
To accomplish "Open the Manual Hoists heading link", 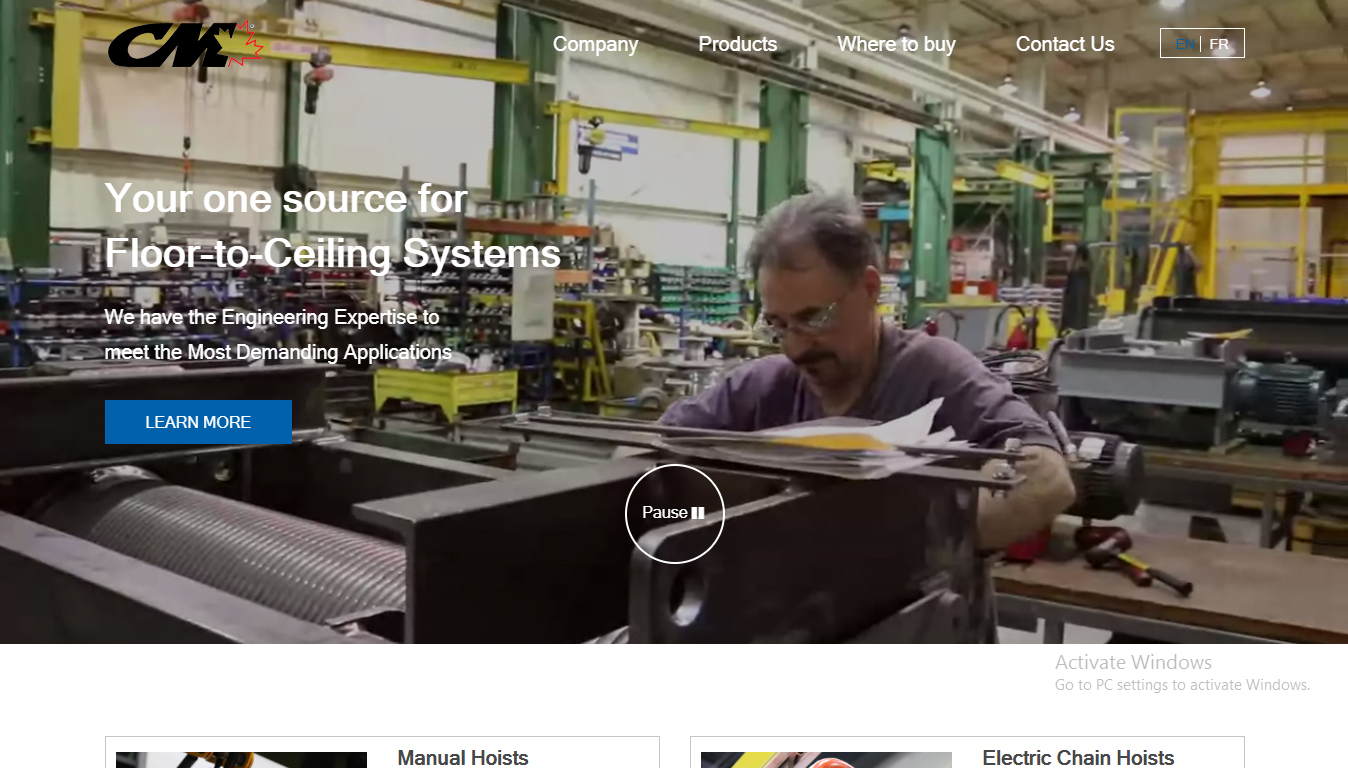I will pyautogui.click(x=463, y=757).
